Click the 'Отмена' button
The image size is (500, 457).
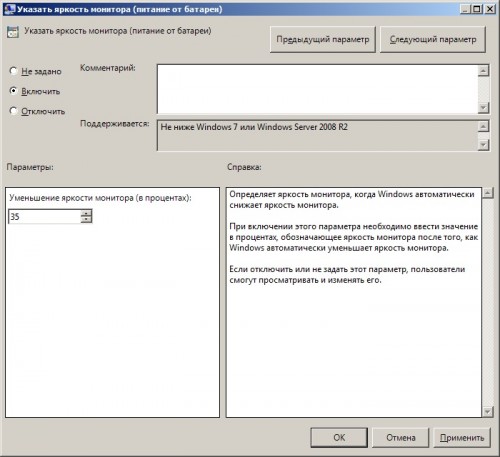click(x=400, y=438)
